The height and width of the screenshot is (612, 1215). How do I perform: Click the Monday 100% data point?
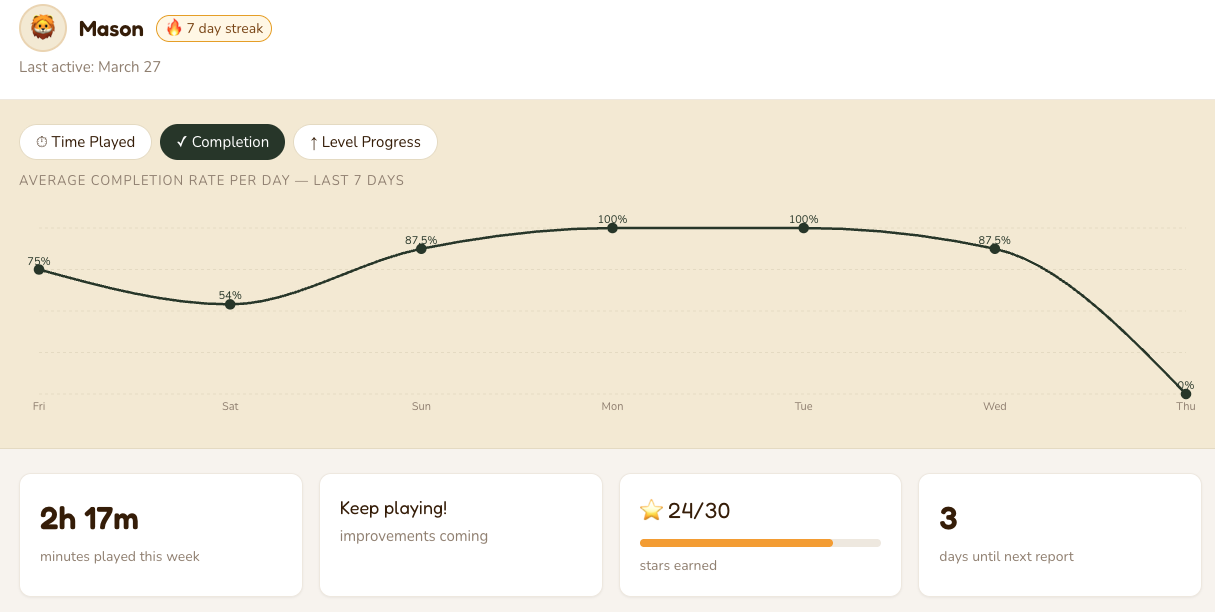(612, 228)
